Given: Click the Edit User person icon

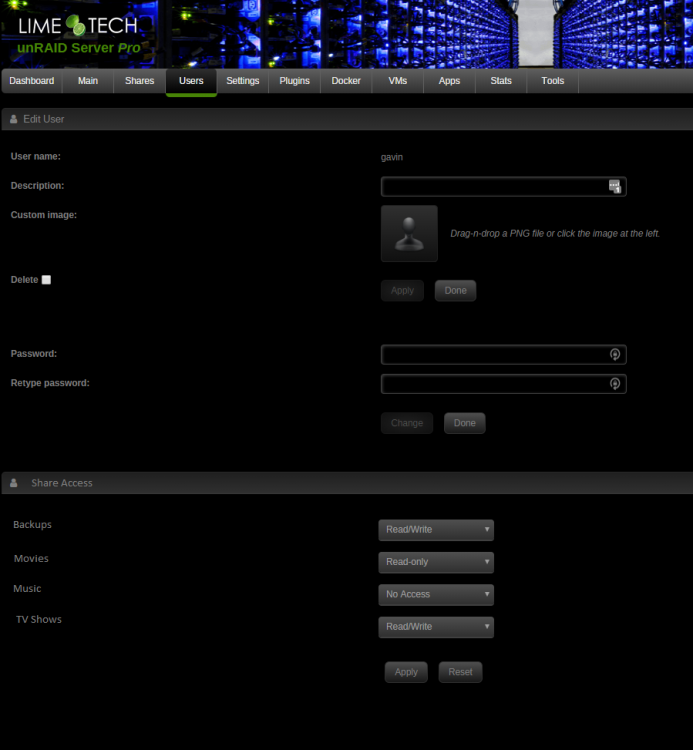Looking at the screenshot, I should (13, 119).
